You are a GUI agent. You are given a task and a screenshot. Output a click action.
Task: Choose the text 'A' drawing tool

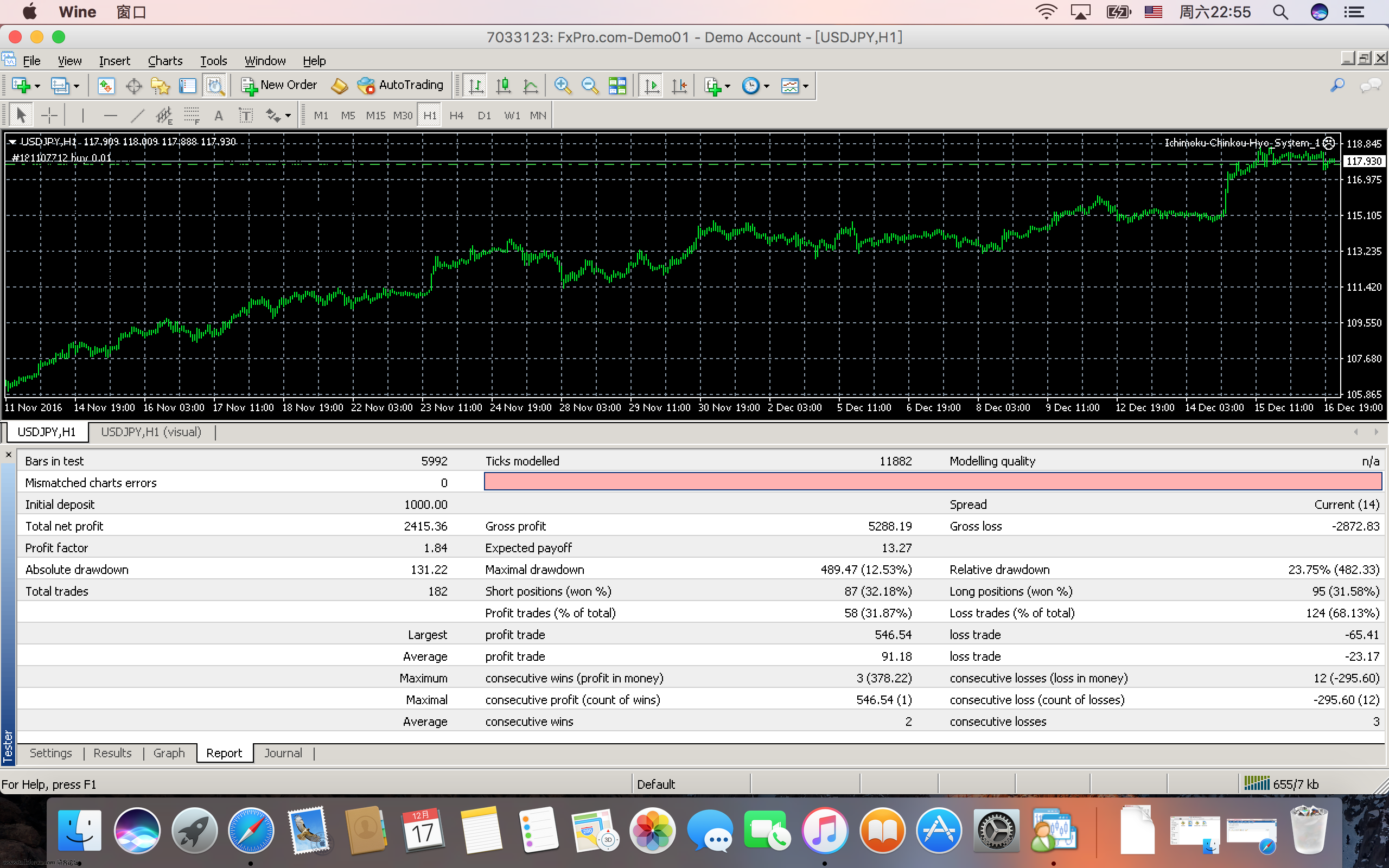tap(218, 116)
